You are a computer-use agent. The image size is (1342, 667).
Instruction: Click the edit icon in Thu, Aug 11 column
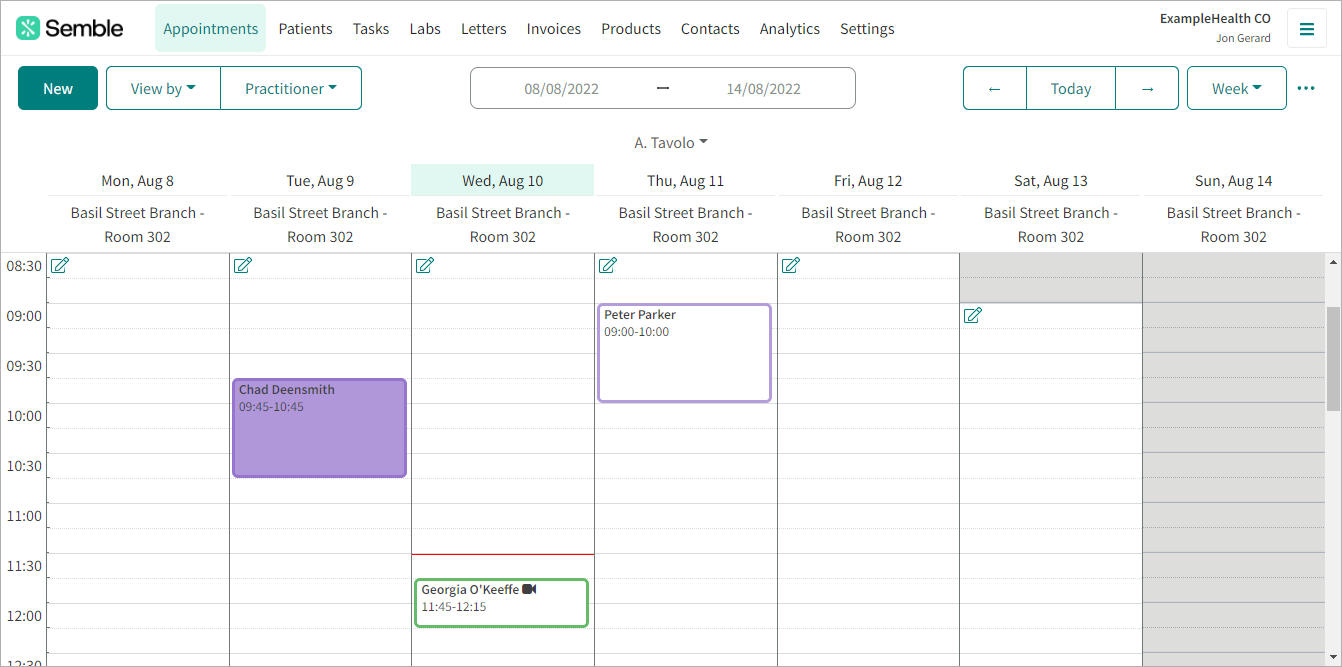608,265
